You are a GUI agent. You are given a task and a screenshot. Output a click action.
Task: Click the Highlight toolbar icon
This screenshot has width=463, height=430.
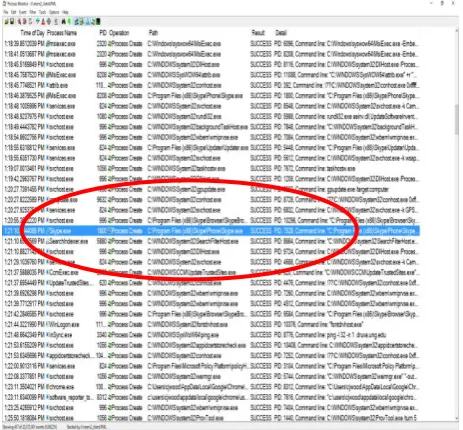point(43,22)
